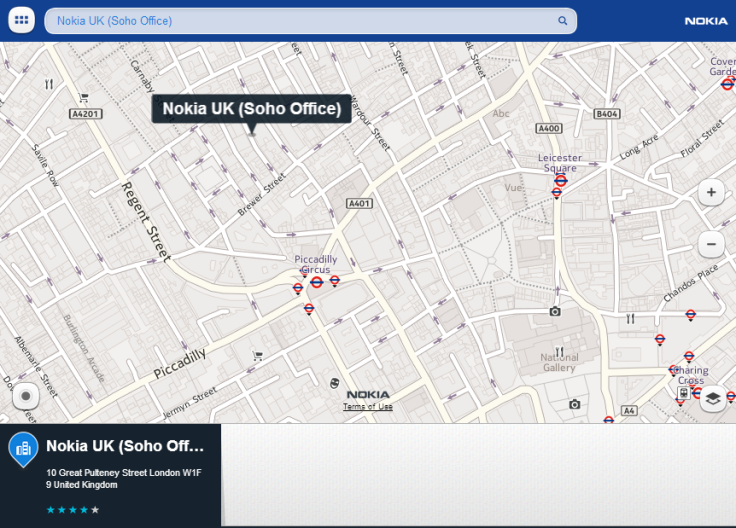This screenshot has width=736, height=528.
Task: Click the Albemarle Street label
Action: click(x=35, y=367)
